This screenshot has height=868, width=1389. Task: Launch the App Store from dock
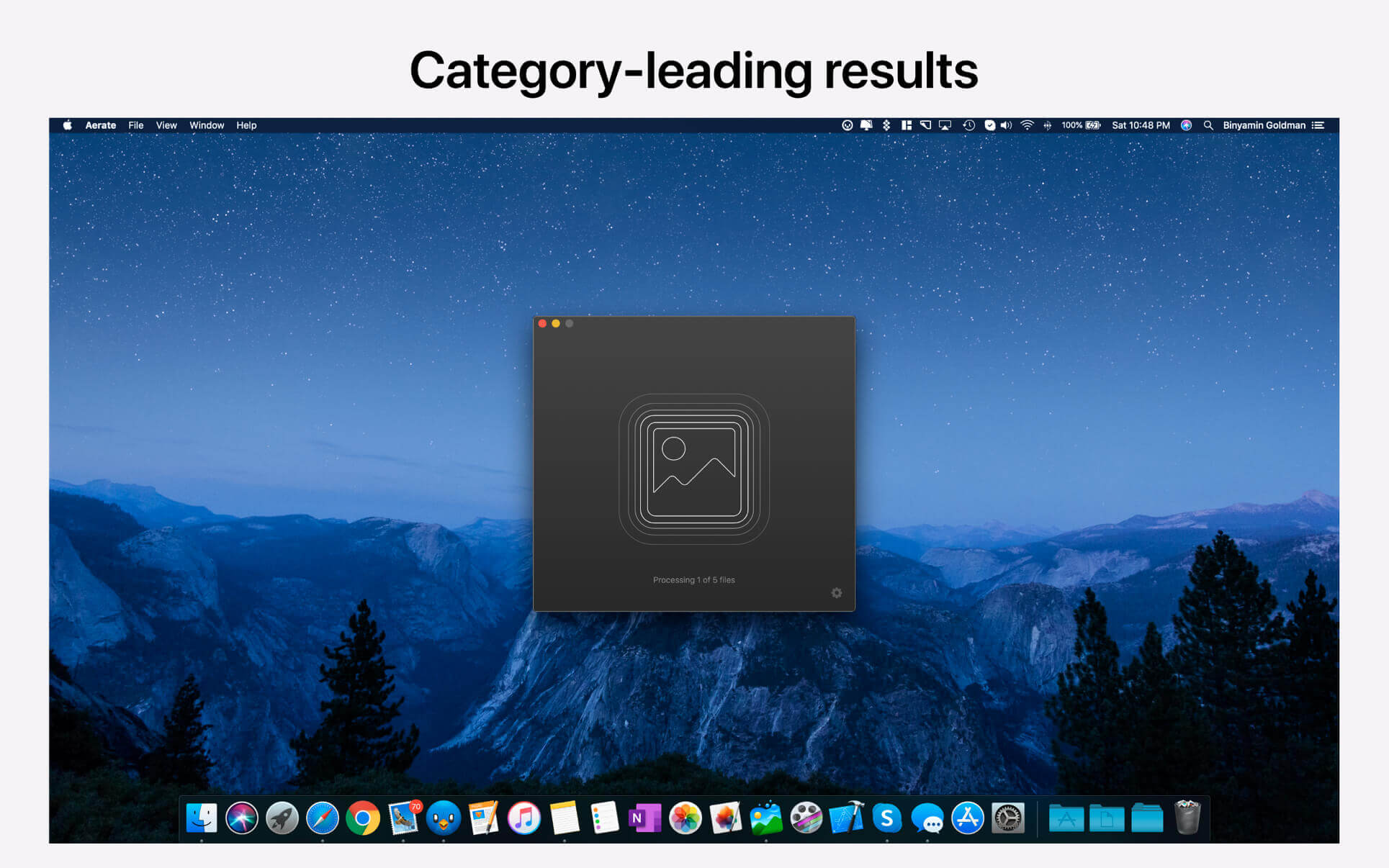pyautogui.click(x=967, y=818)
